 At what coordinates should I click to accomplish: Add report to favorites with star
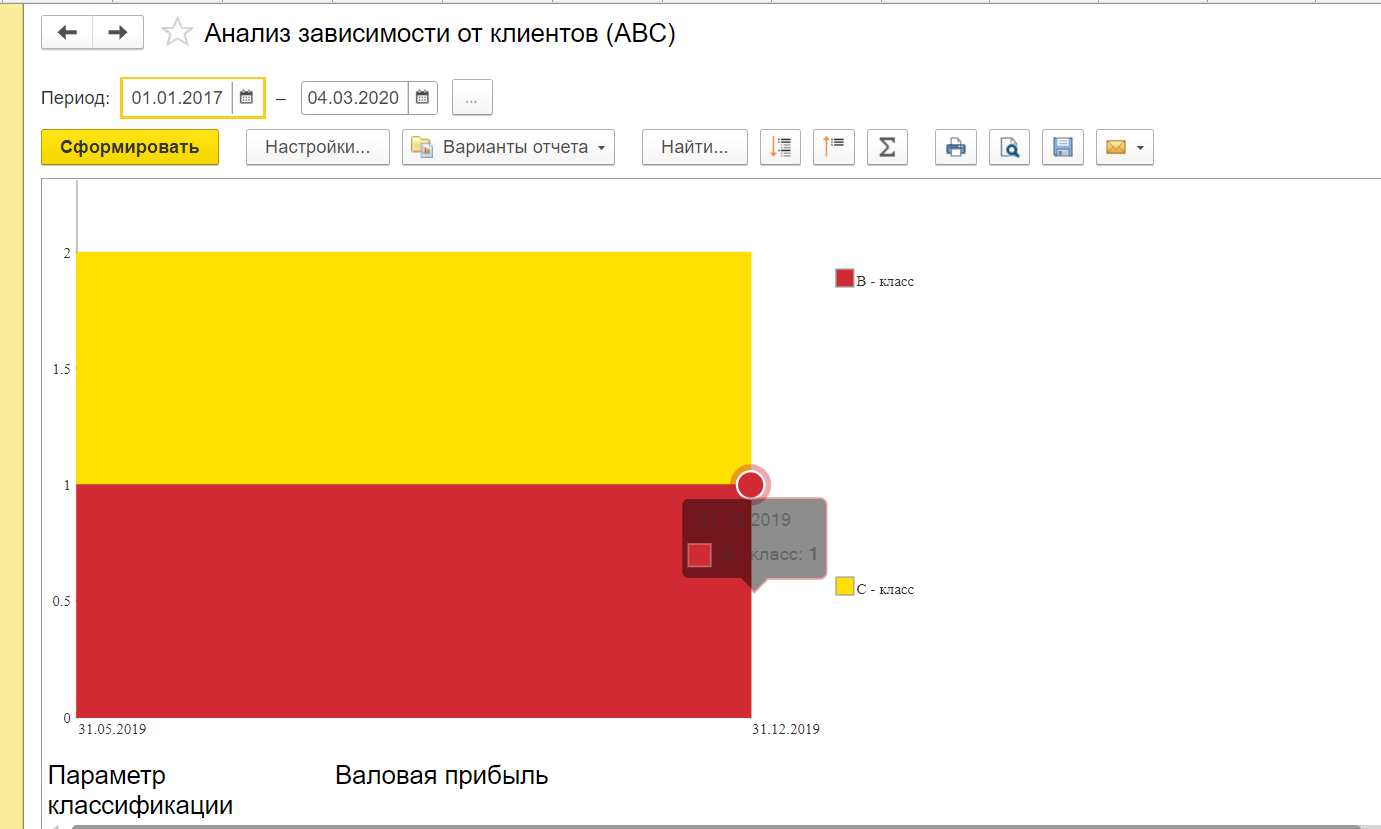(177, 33)
